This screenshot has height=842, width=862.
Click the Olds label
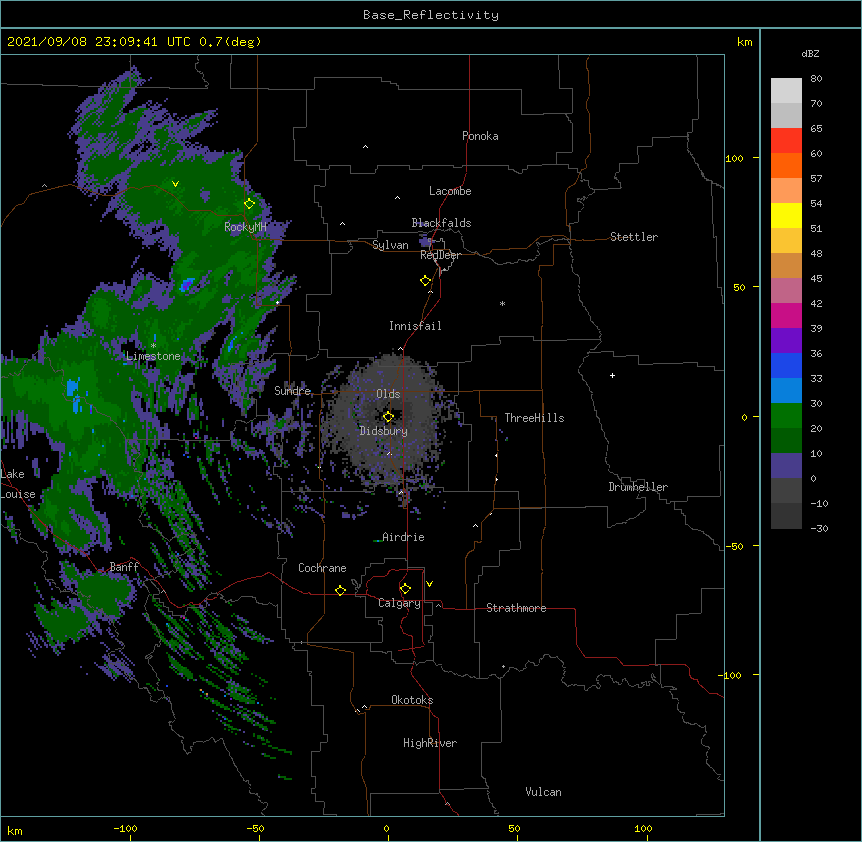pos(388,394)
